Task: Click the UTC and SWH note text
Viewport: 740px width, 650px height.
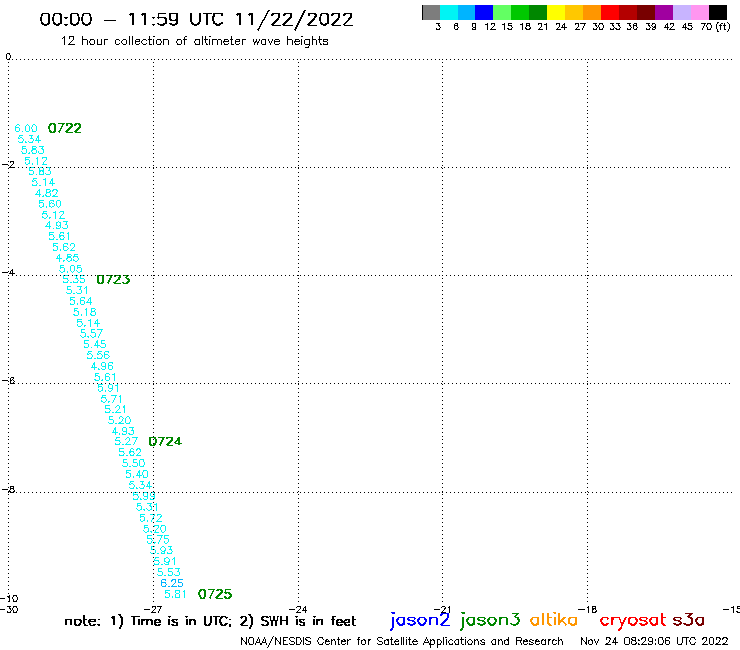Action: (x=210, y=621)
